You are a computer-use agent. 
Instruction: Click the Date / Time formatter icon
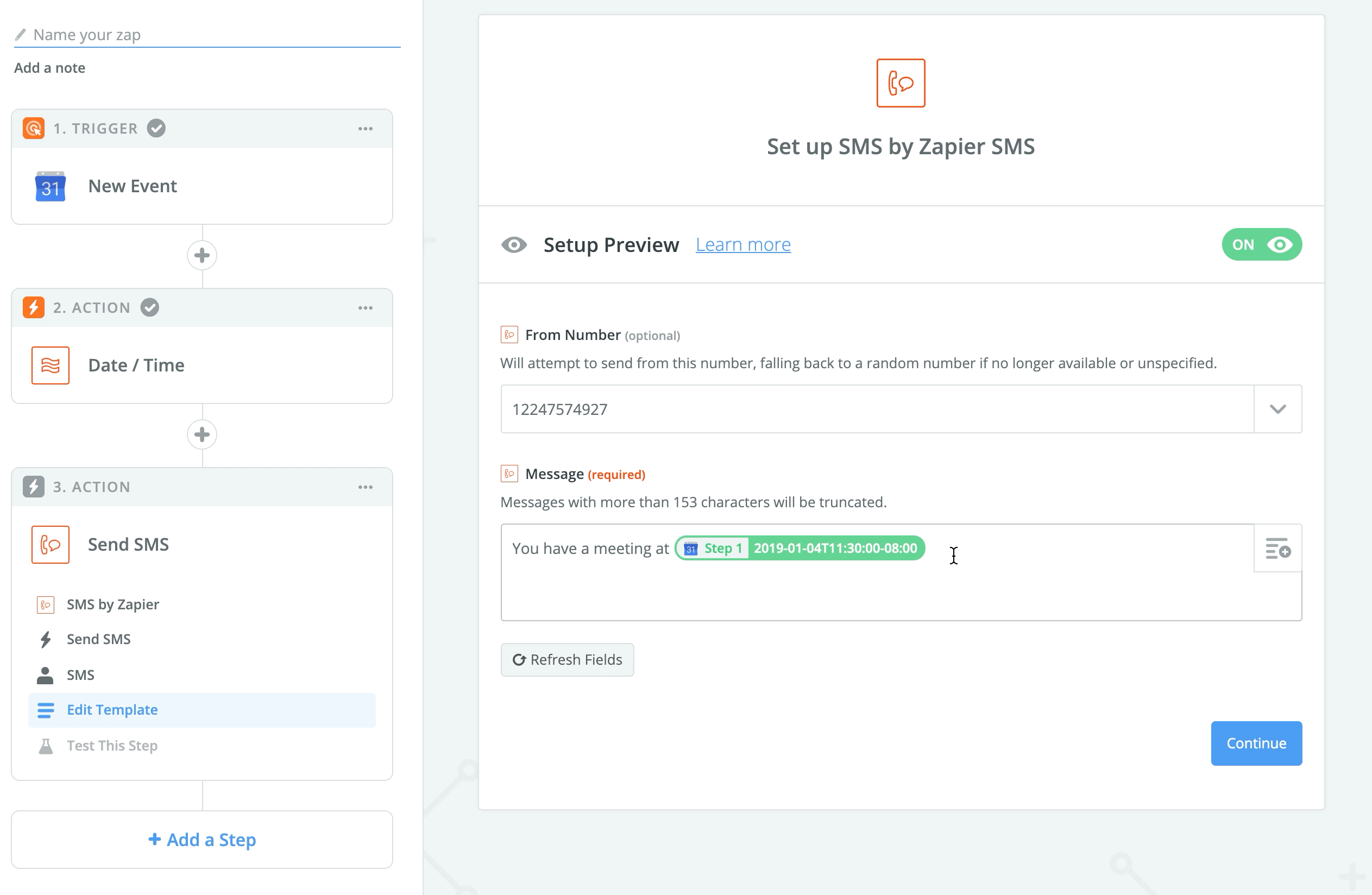tap(50, 365)
